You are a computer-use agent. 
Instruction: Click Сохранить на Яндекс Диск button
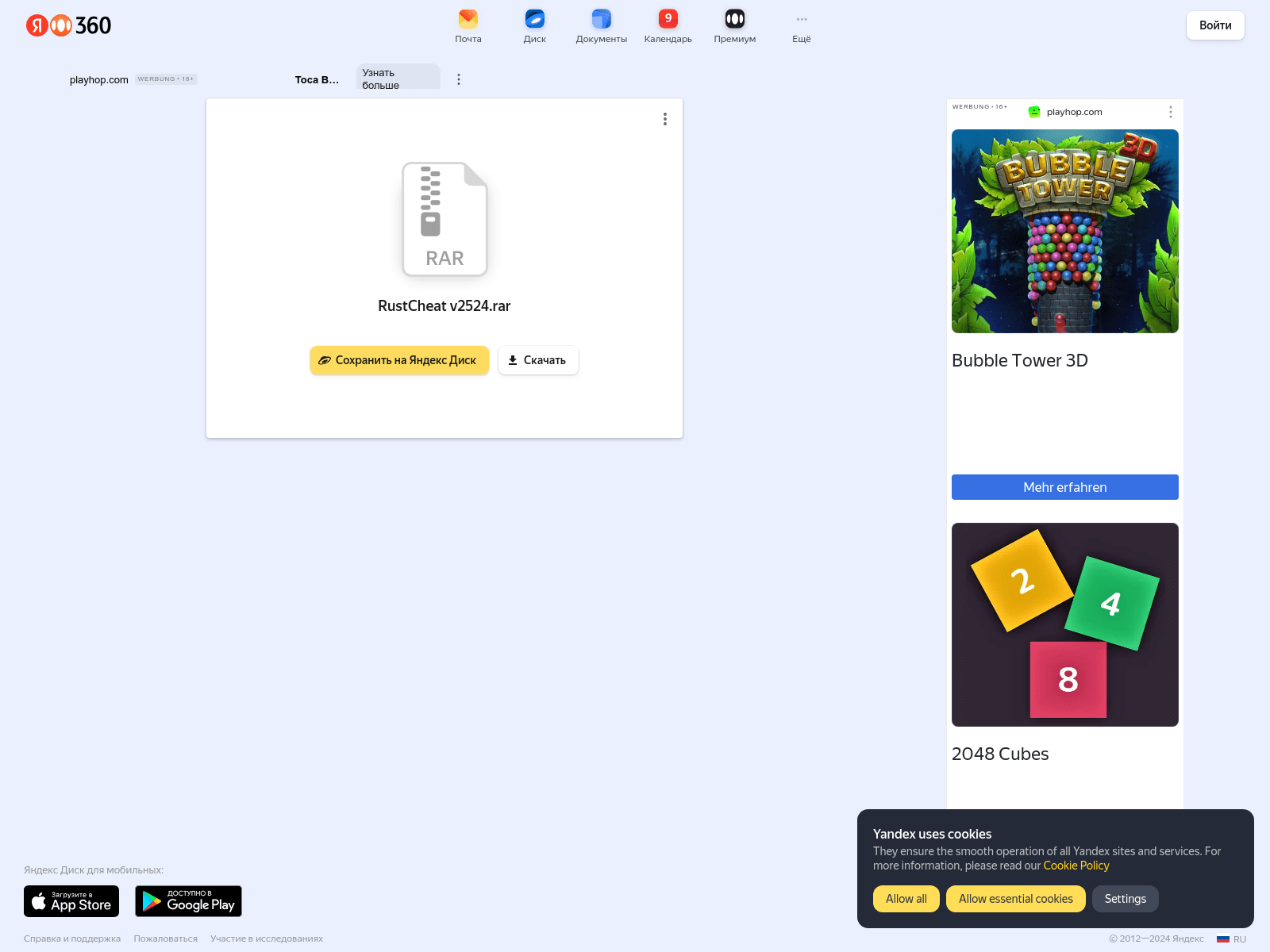(x=399, y=360)
